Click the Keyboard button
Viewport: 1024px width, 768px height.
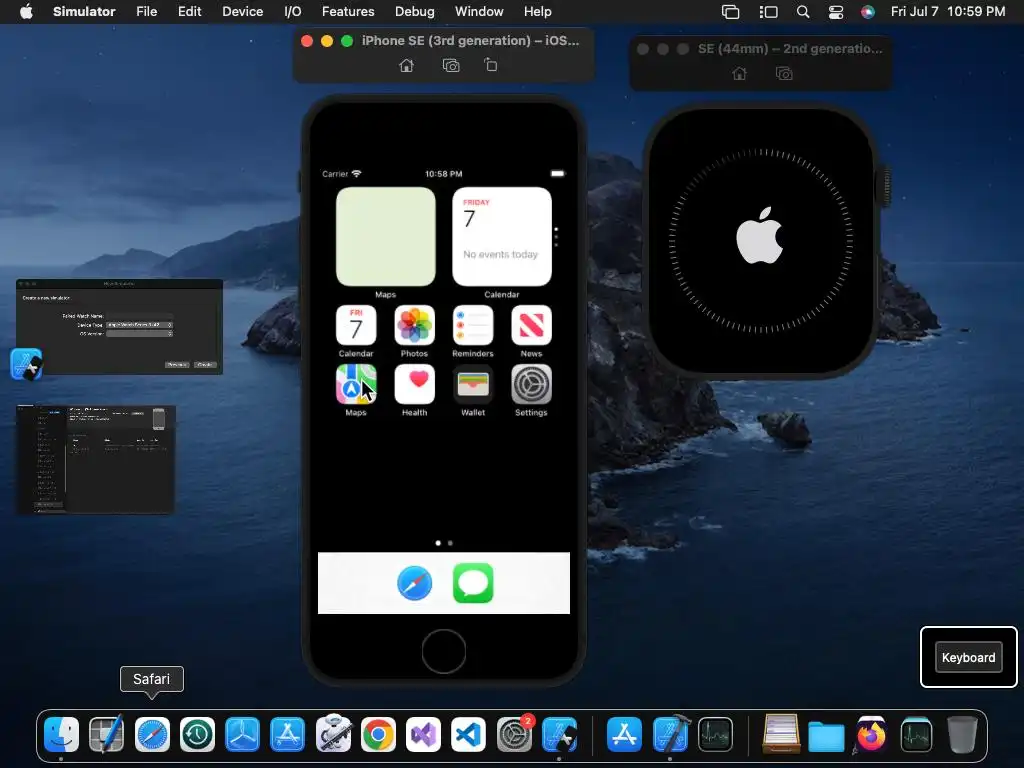tap(968, 658)
